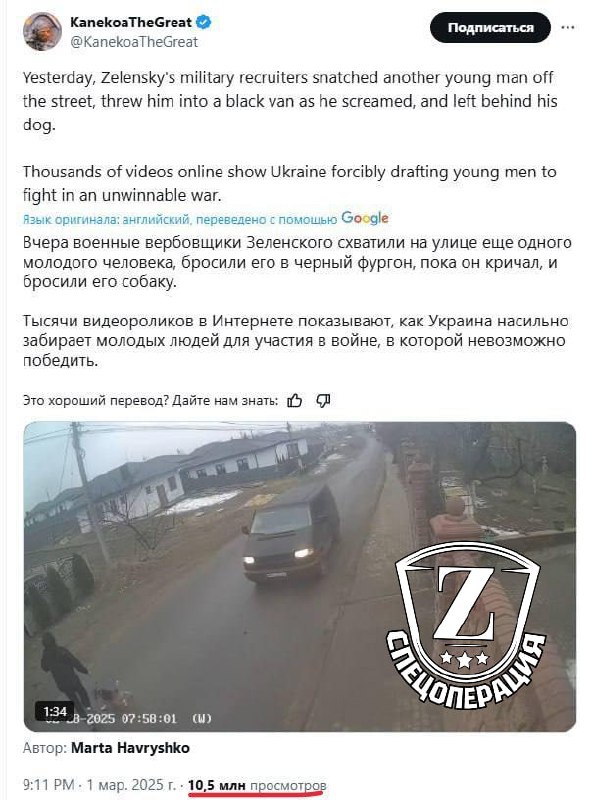Click the van in the video thumbnail

tap(291, 531)
